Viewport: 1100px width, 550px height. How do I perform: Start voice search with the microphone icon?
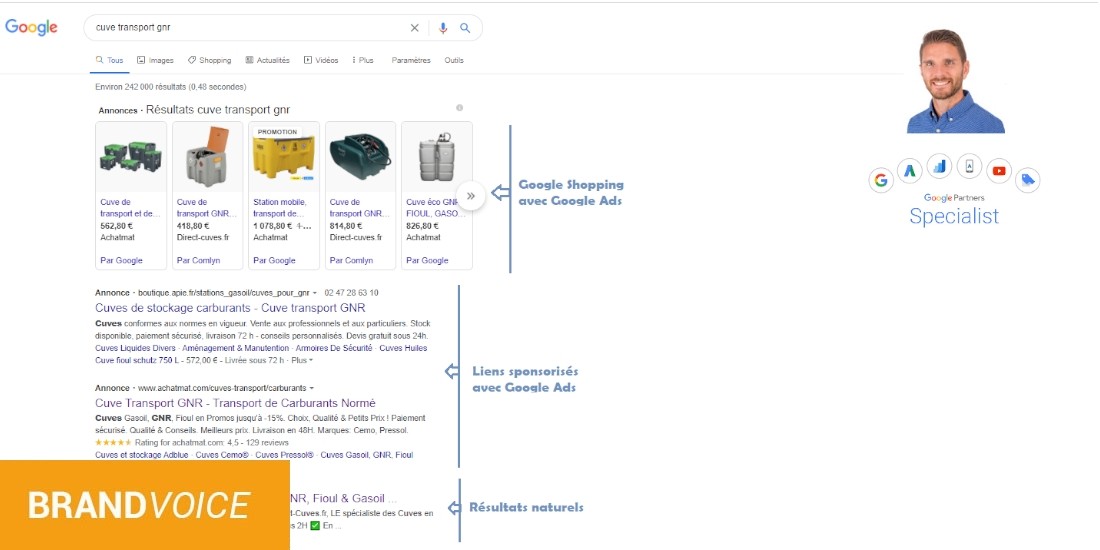click(x=443, y=28)
